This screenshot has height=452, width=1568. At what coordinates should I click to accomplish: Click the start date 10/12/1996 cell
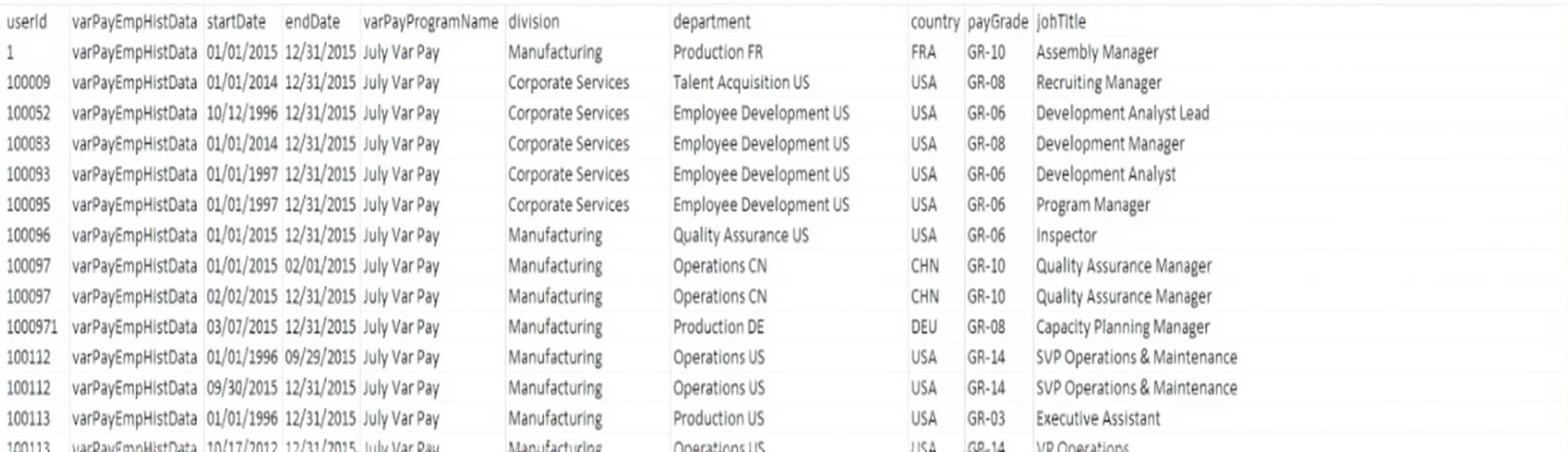point(242,114)
